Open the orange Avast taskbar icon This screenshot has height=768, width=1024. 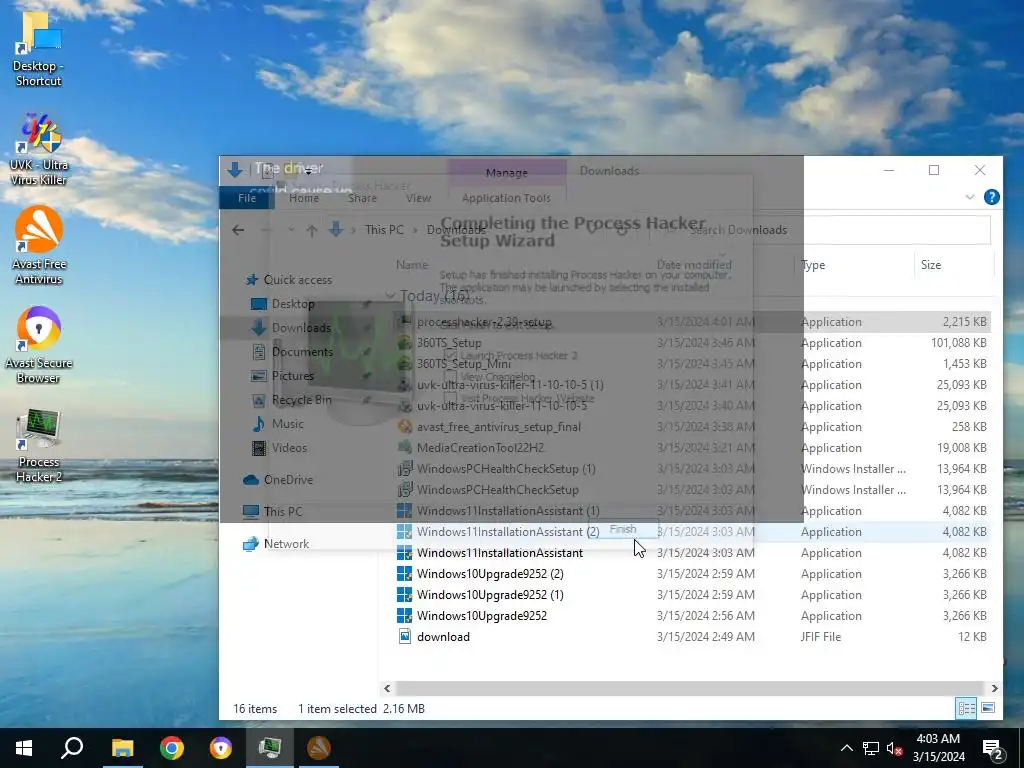[319, 748]
